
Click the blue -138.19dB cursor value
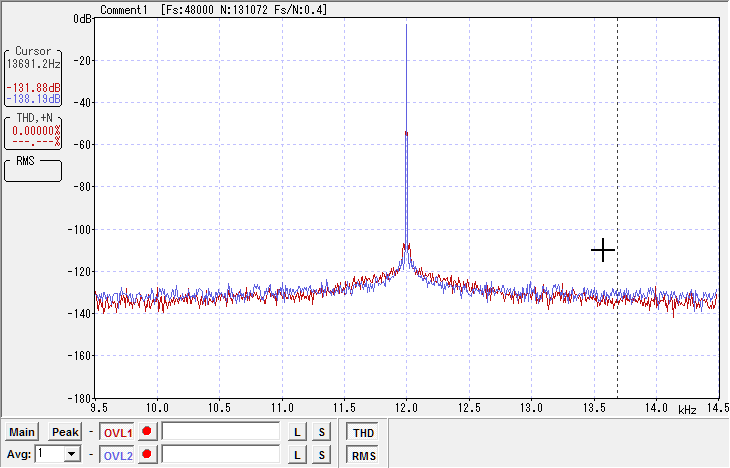click(x=34, y=99)
